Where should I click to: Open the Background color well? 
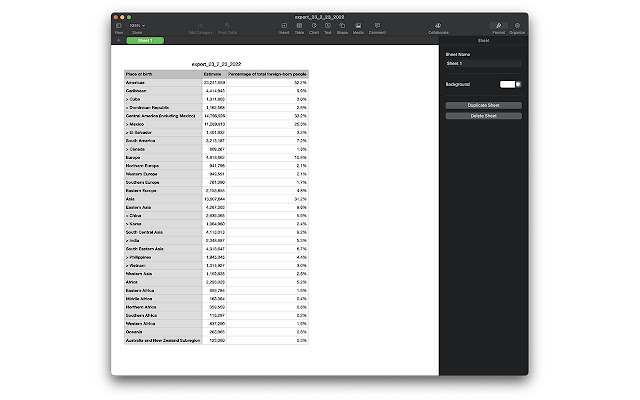pos(507,84)
